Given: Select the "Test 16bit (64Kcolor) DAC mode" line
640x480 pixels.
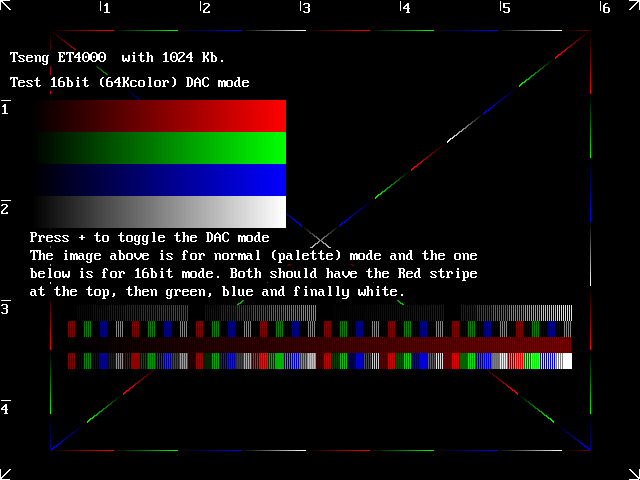Looking at the screenshot, I should [x=129, y=82].
